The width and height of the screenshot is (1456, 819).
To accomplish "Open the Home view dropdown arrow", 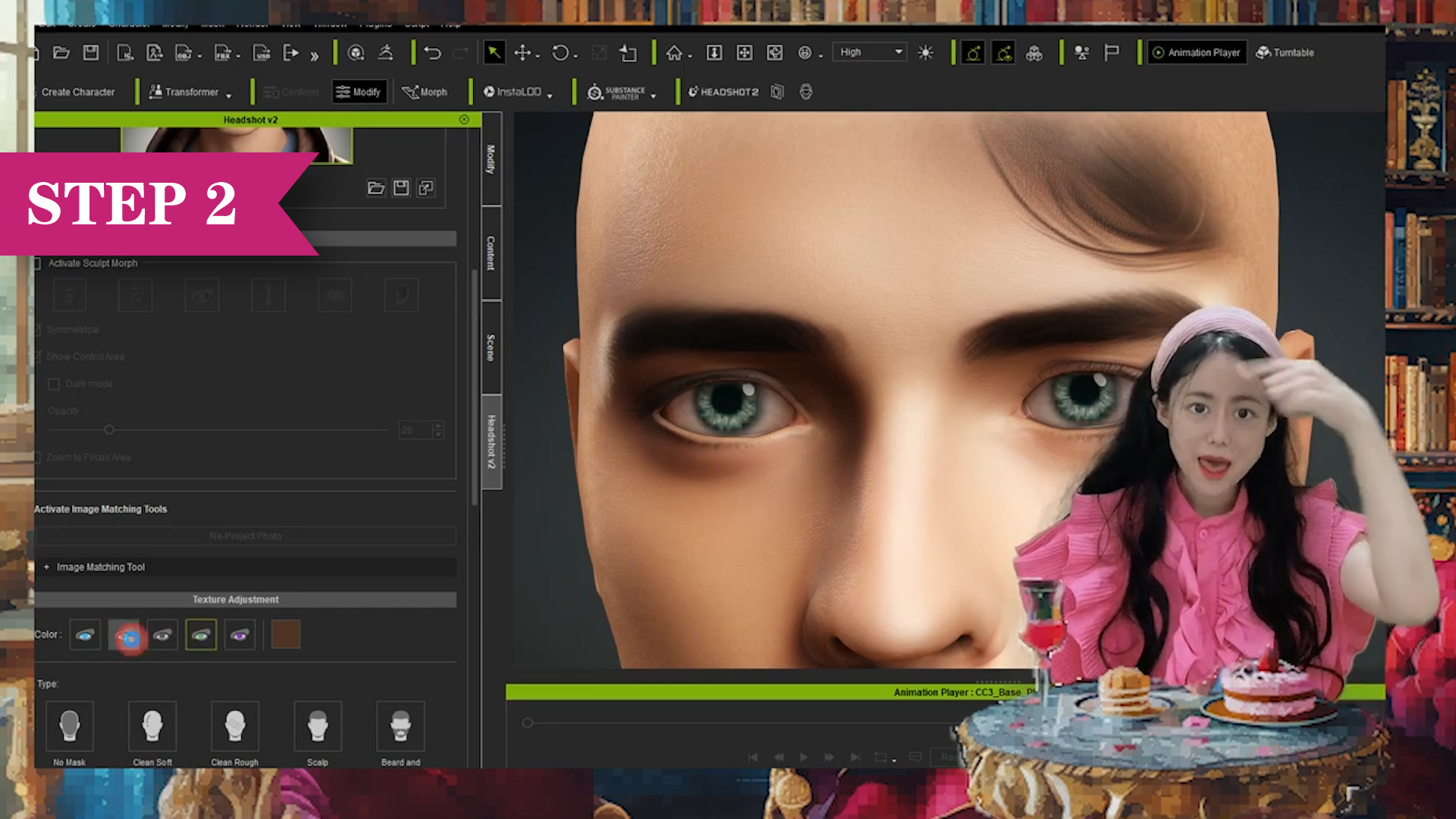I will [689, 56].
